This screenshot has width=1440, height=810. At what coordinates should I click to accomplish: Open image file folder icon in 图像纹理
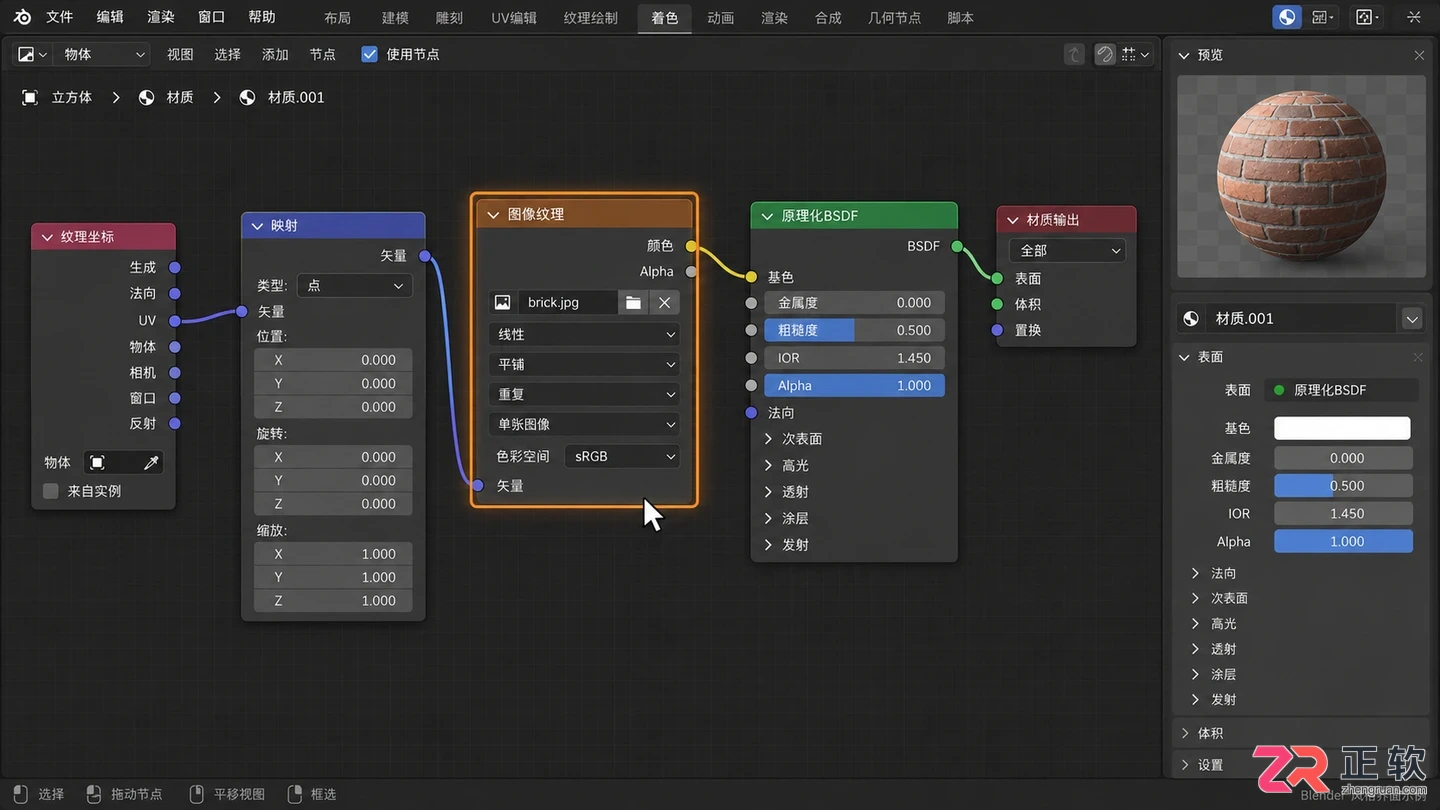pyautogui.click(x=633, y=302)
